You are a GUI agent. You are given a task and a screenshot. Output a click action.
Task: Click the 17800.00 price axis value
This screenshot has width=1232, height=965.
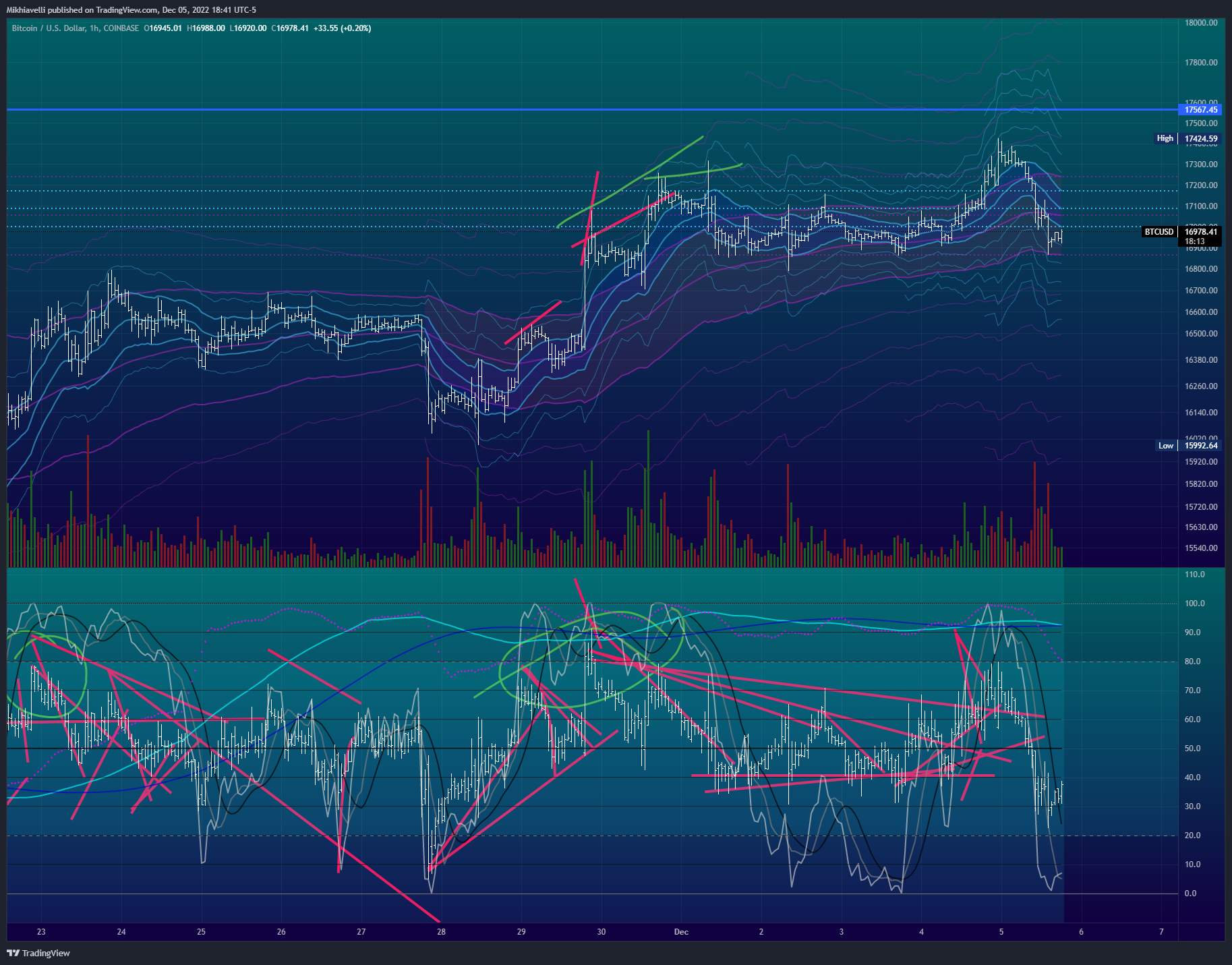click(1201, 63)
